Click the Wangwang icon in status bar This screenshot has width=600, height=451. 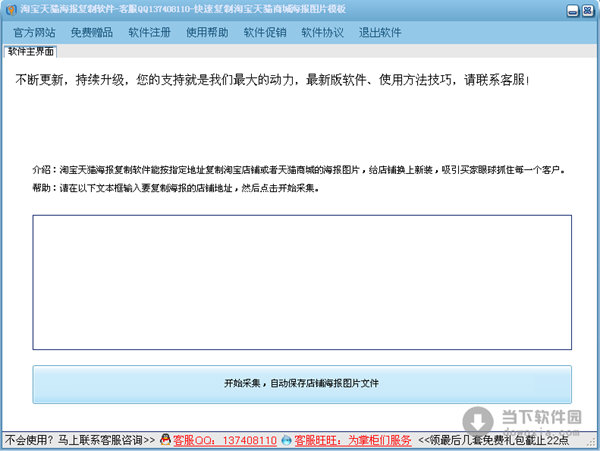(286, 440)
